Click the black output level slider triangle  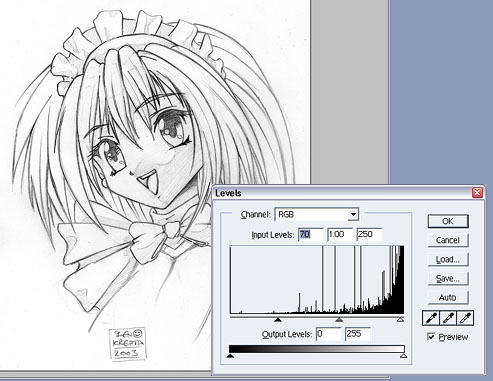230,356
